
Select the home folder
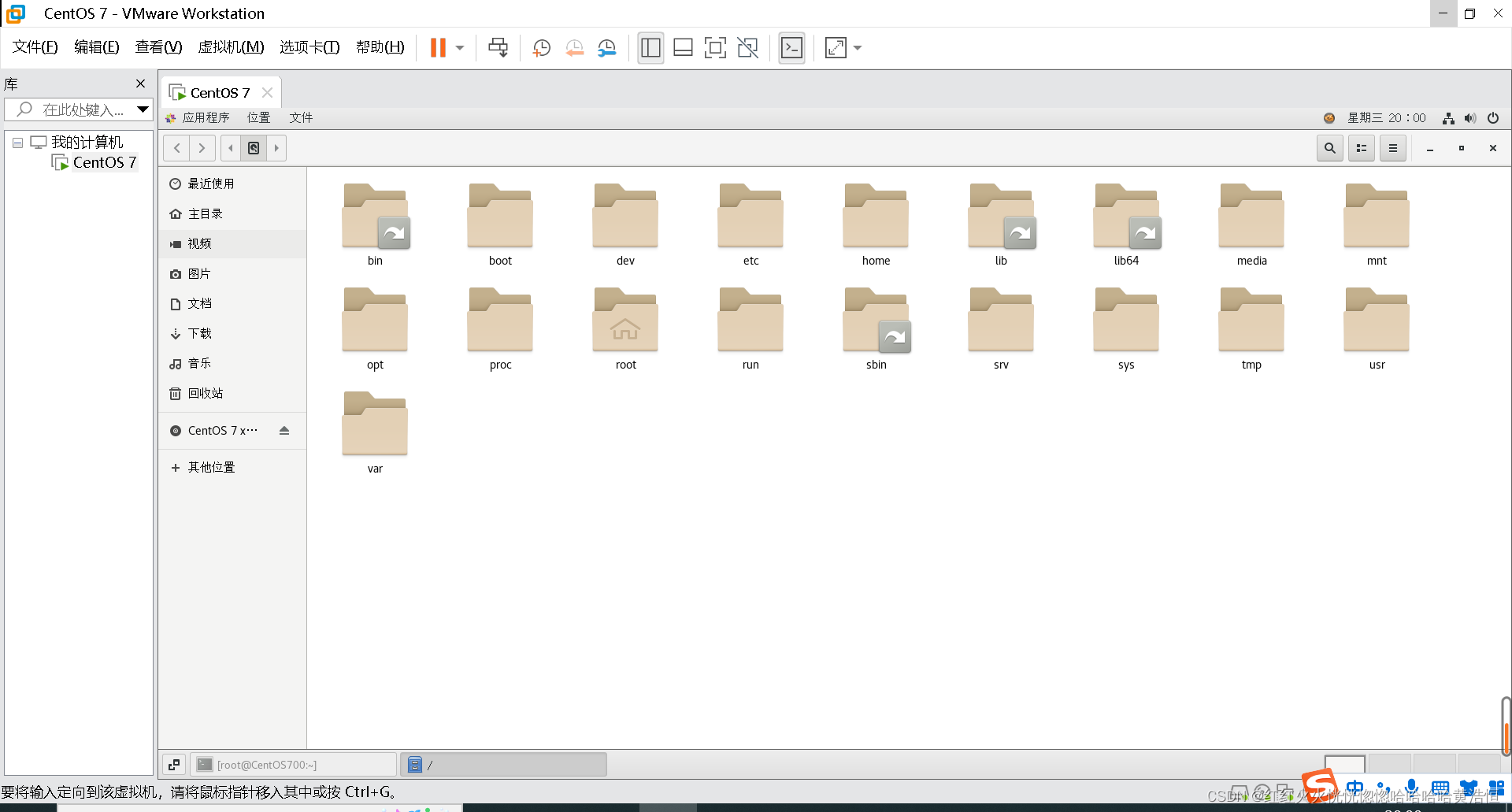876,225
